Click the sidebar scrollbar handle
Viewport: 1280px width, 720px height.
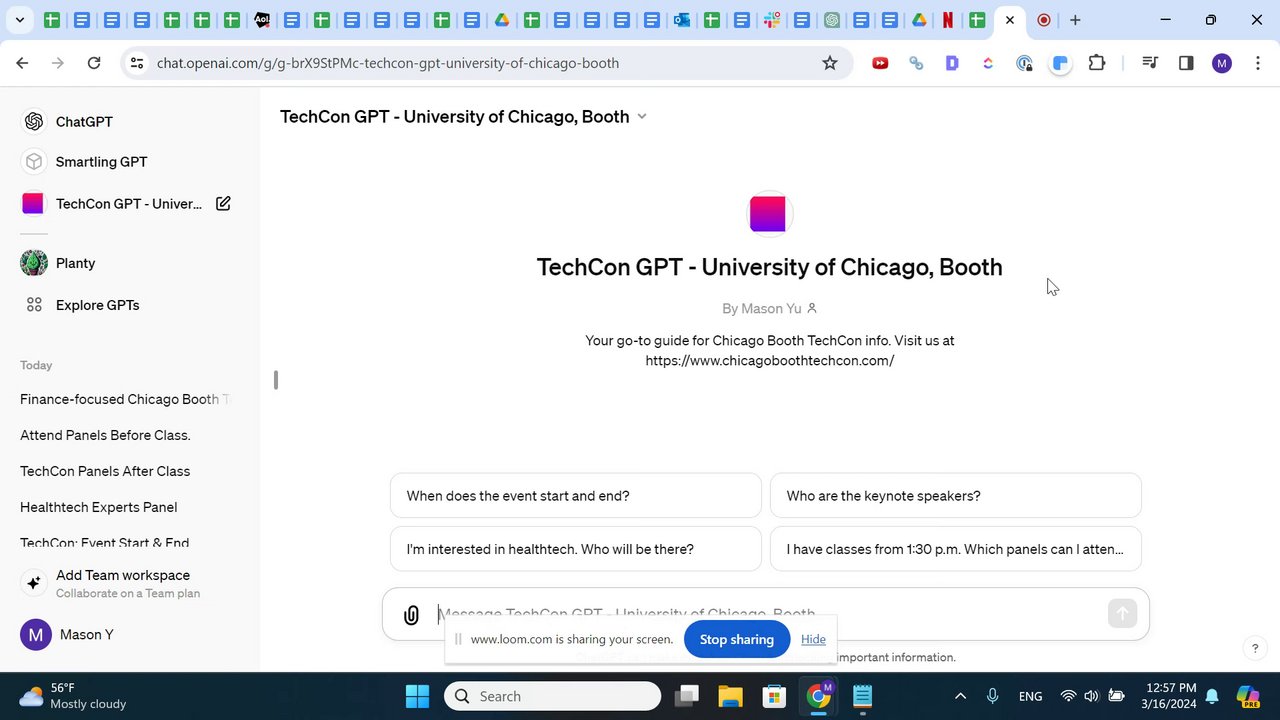[276, 380]
